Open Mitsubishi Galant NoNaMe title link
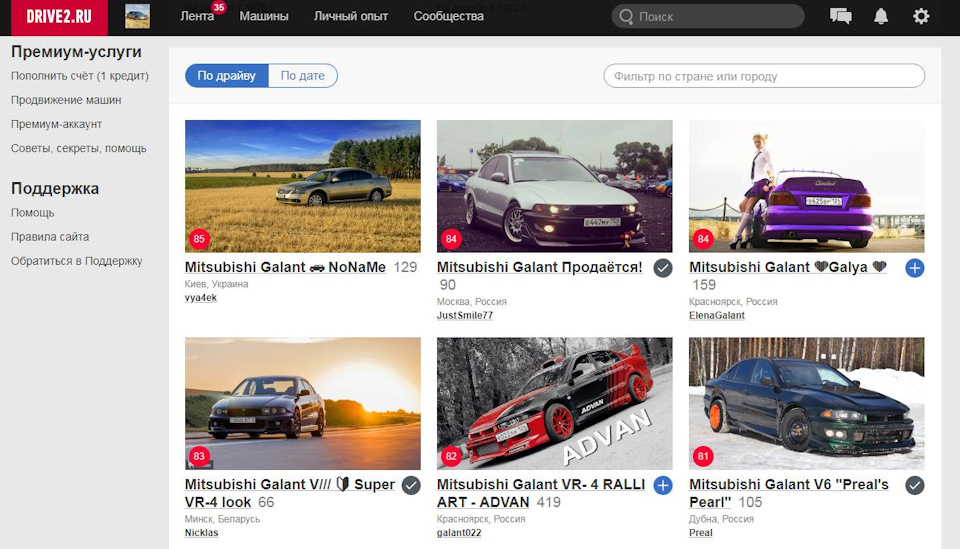This screenshot has width=960, height=549. coord(285,267)
